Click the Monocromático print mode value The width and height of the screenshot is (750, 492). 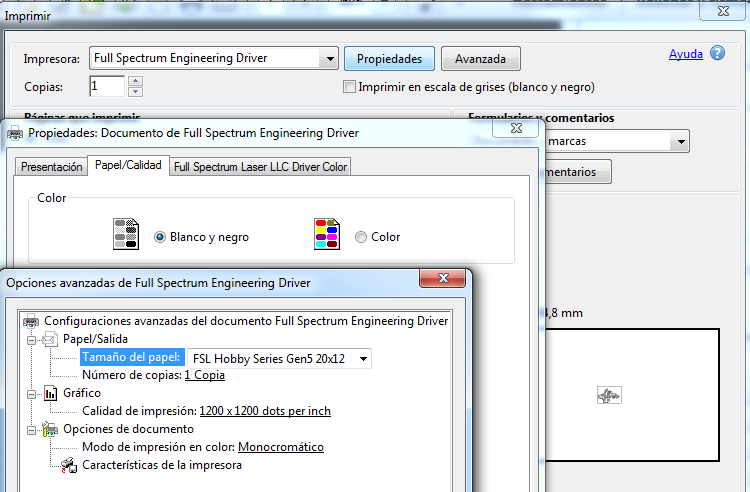click(281, 447)
